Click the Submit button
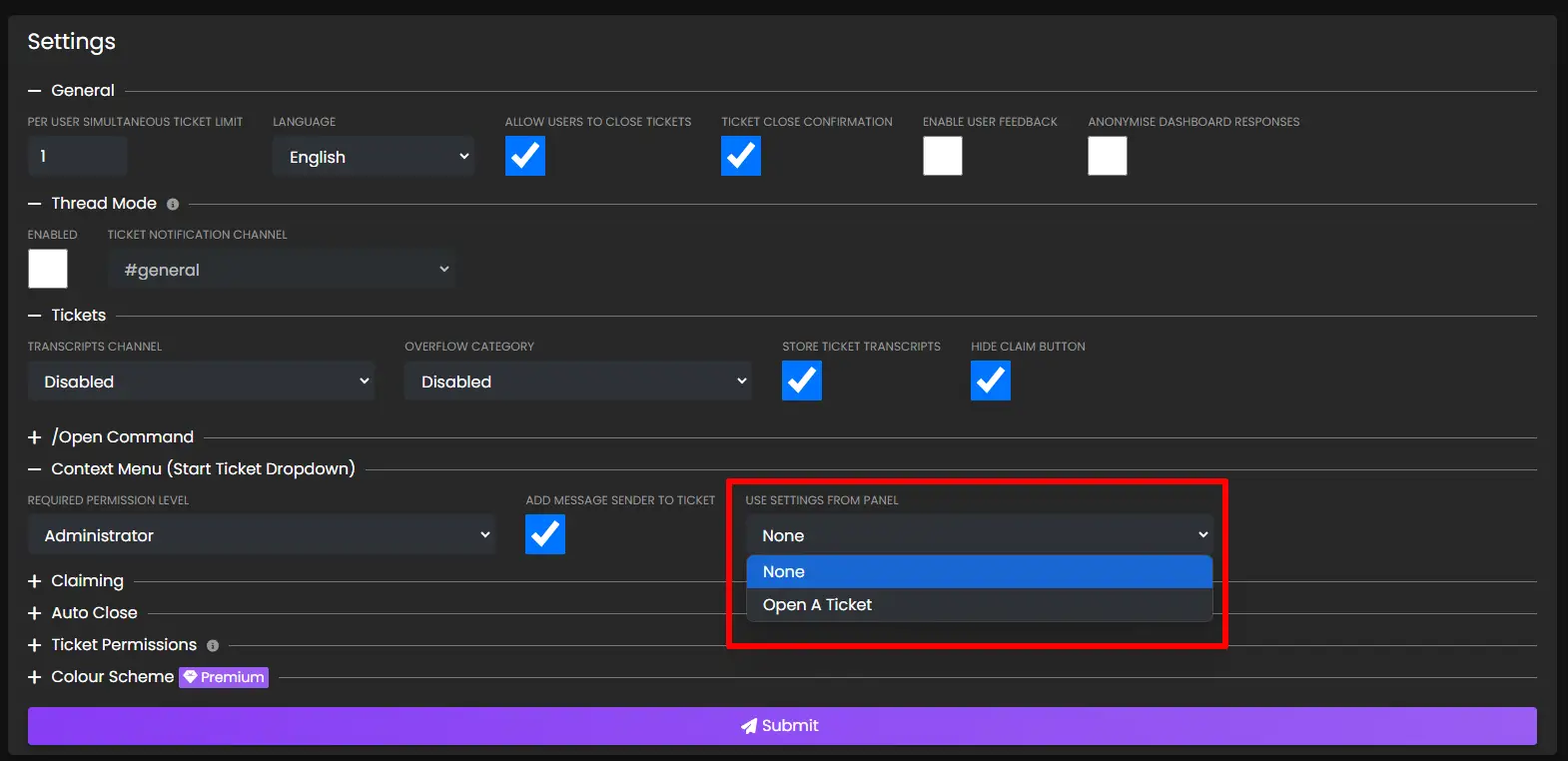1568x761 pixels. tap(782, 726)
